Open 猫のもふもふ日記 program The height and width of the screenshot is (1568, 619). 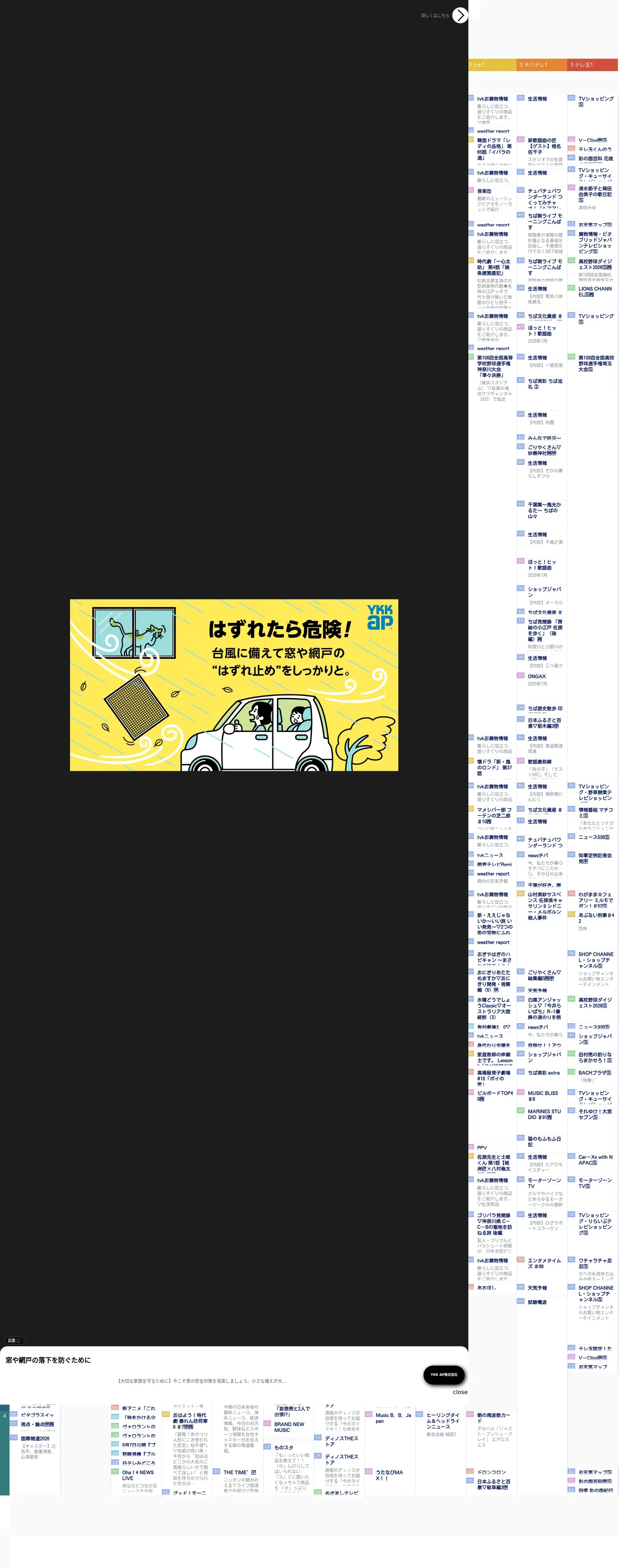[x=544, y=1141]
